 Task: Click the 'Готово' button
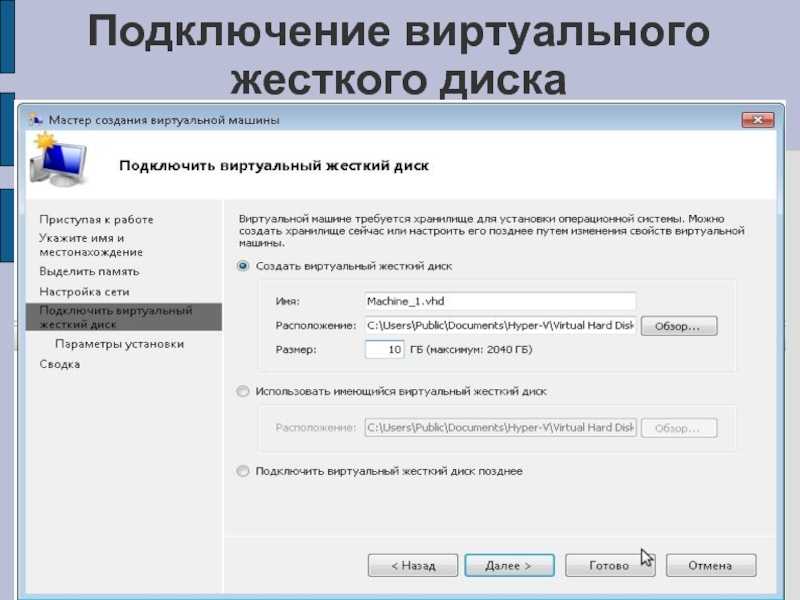coord(609,564)
